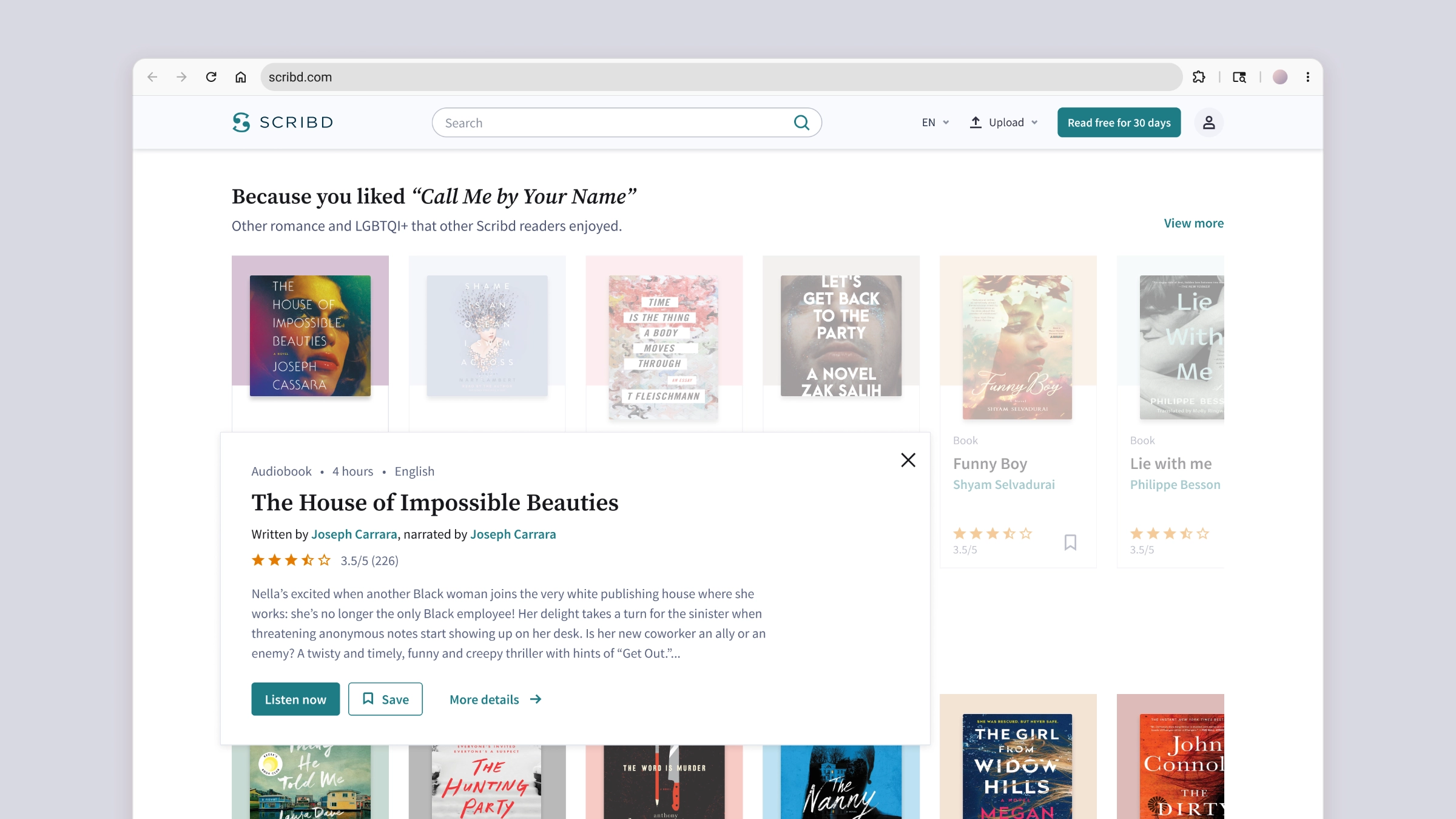1456x819 pixels.
Task: Open the EN language dropdown
Action: pyautogui.click(x=935, y=123)
